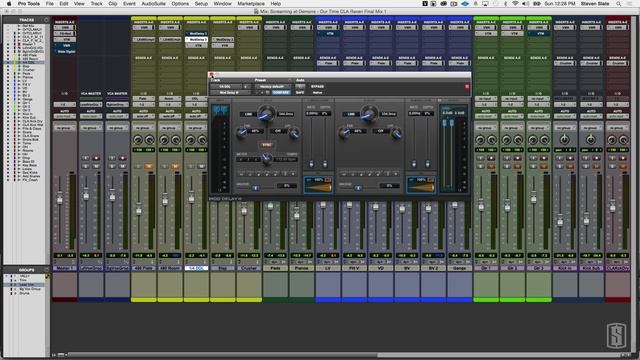Image resolution: width=640 pixels, height=360 pixels.
Task: Open the output selector on Master 1 strip
Action: (x=64, y=104)
